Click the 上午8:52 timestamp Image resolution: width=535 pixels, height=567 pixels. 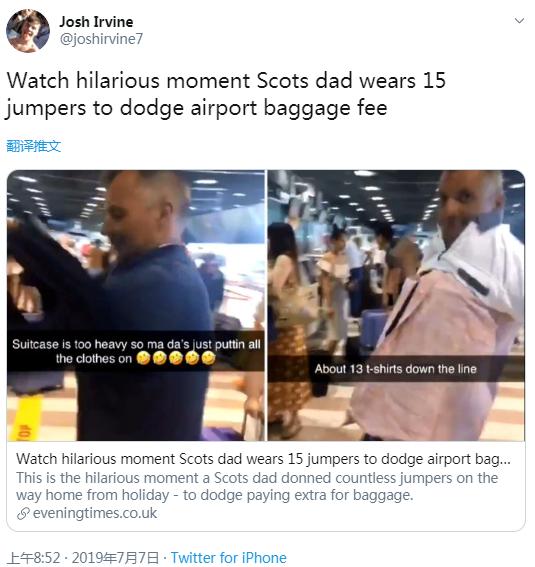tap(33, 558)
